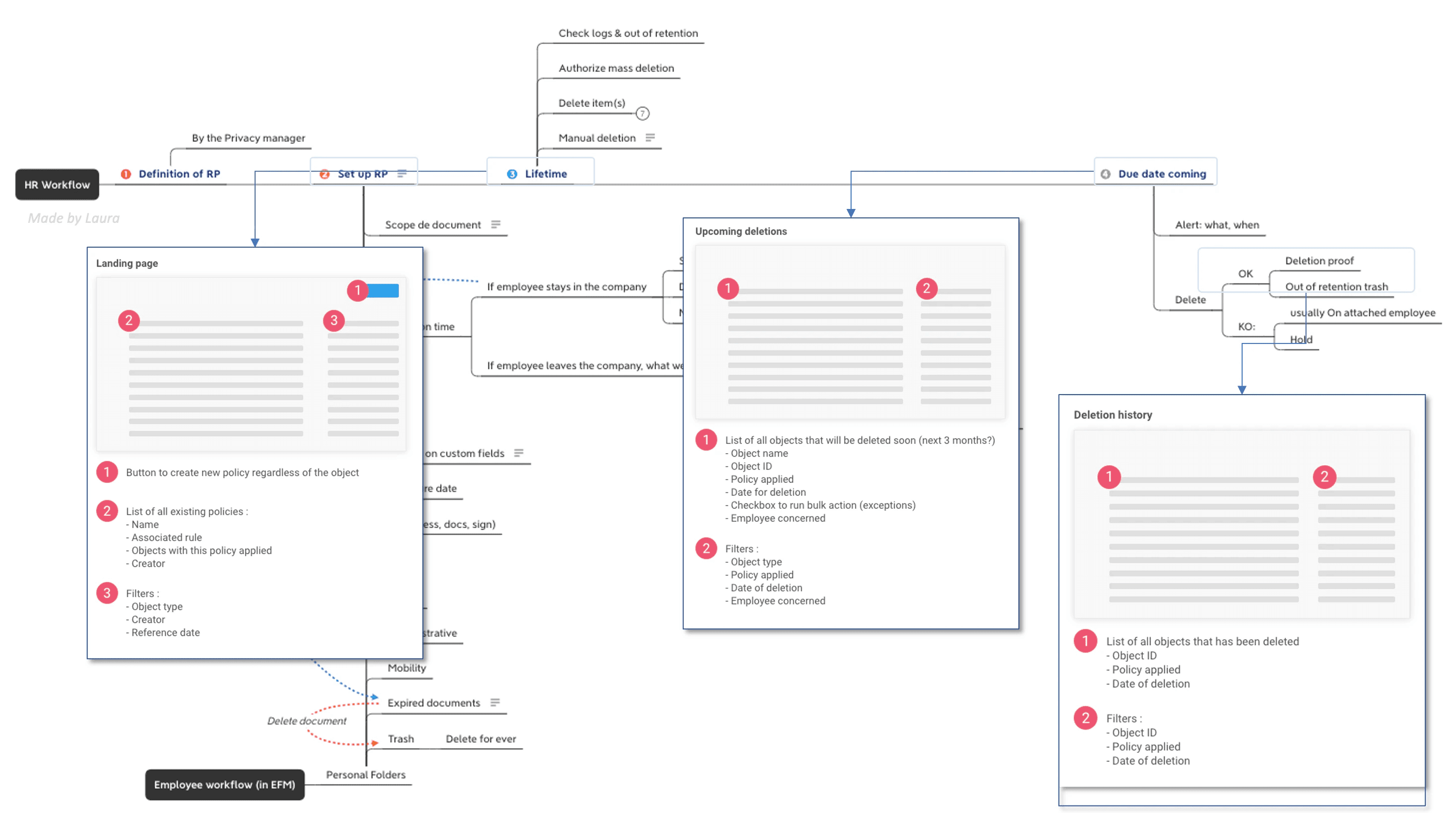Select the HR Workflow root node
The image size is (1456, 813).
point(57,185)
